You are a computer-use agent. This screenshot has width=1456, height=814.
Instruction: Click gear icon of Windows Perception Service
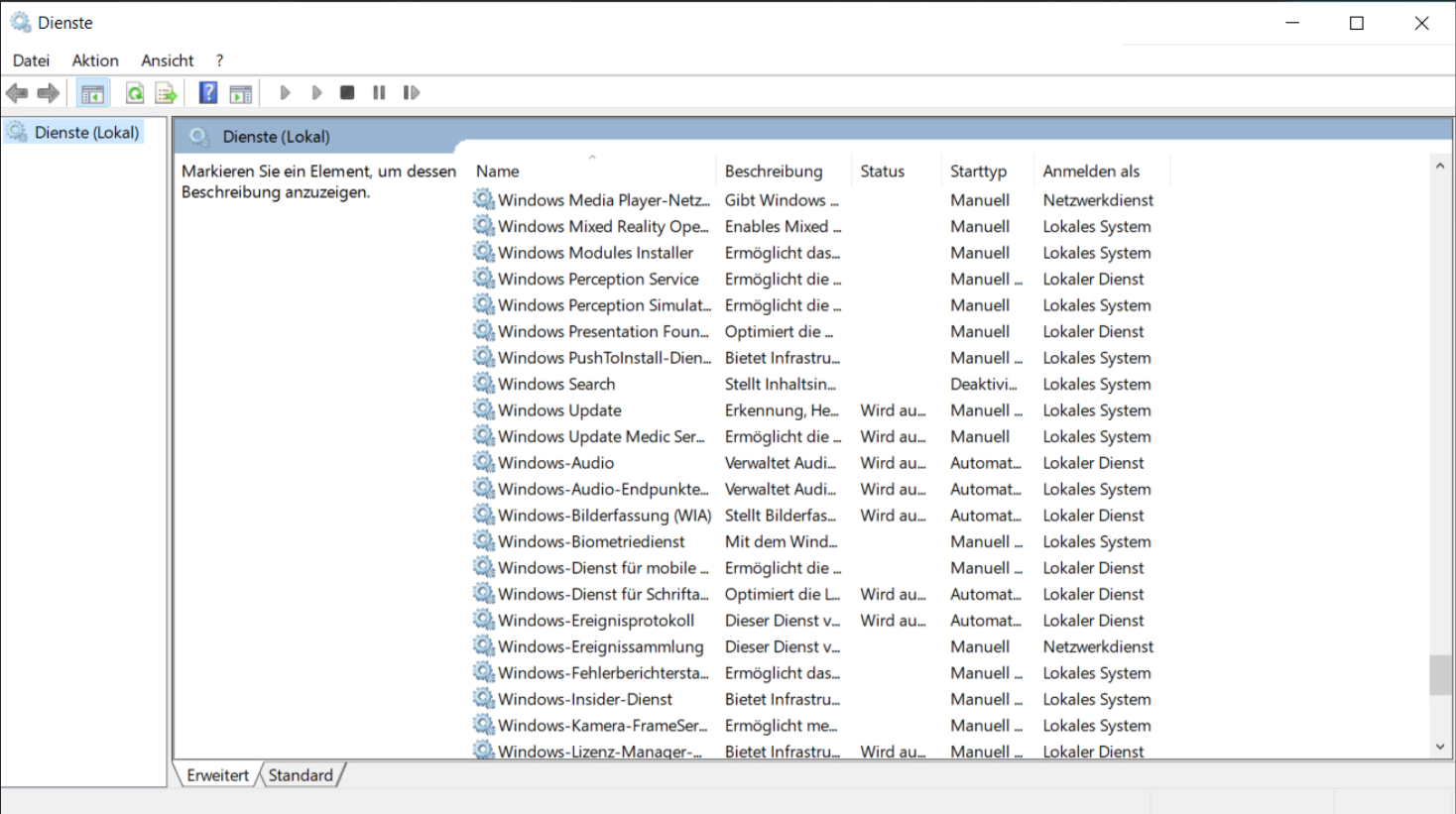[x=484, y=279]
